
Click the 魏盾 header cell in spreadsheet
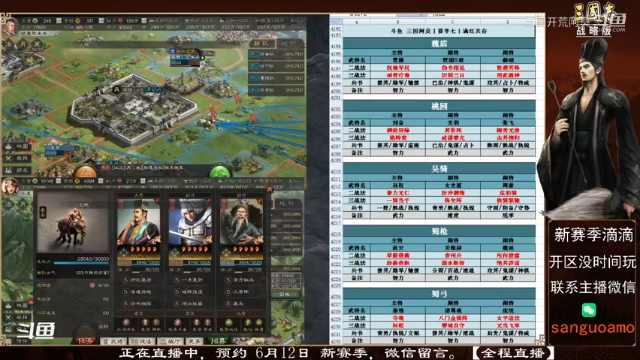(439, 44)
